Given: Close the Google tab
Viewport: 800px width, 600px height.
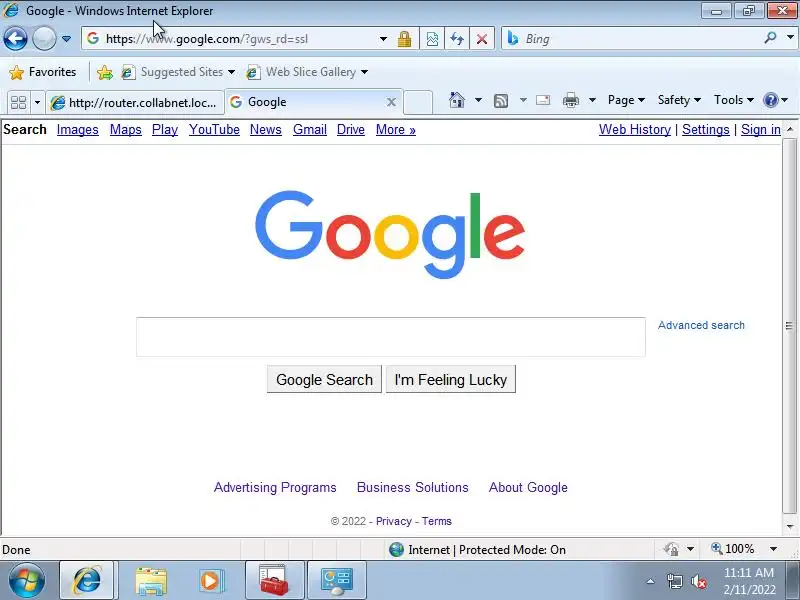Looking at the screenshot, I should (x=391, y=102).
